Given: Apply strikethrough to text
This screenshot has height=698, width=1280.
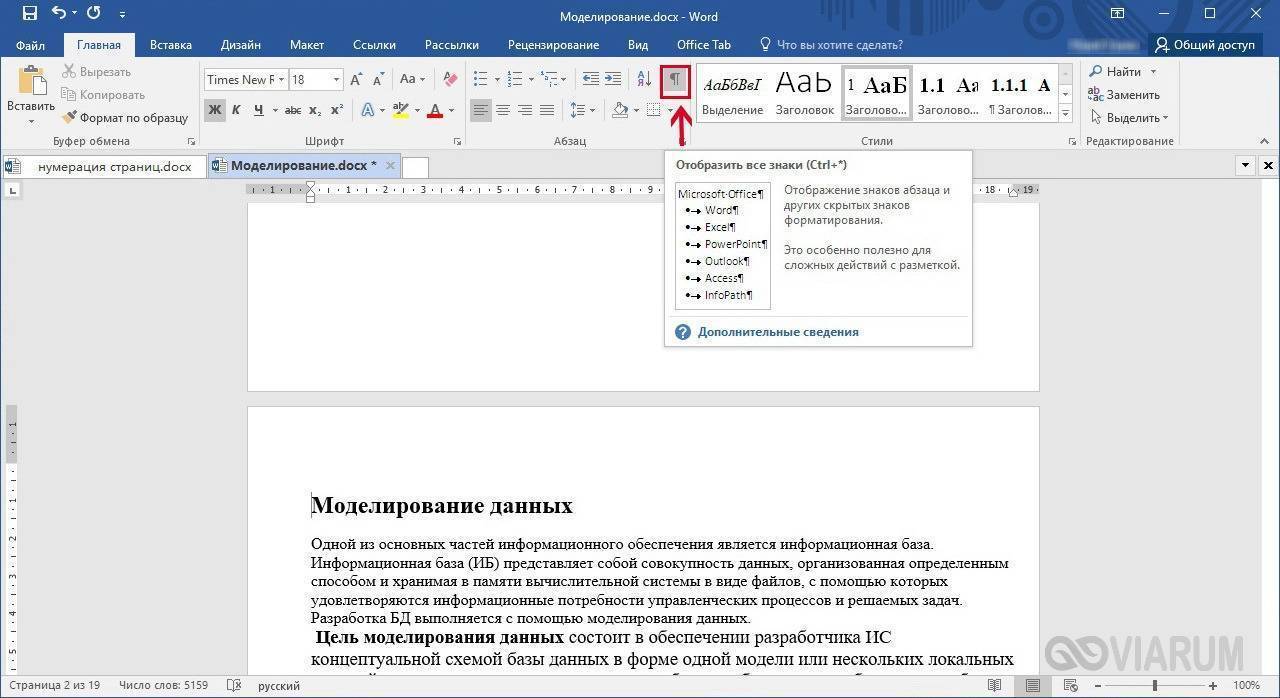Looking at the screenshot, I should (293, 110).
